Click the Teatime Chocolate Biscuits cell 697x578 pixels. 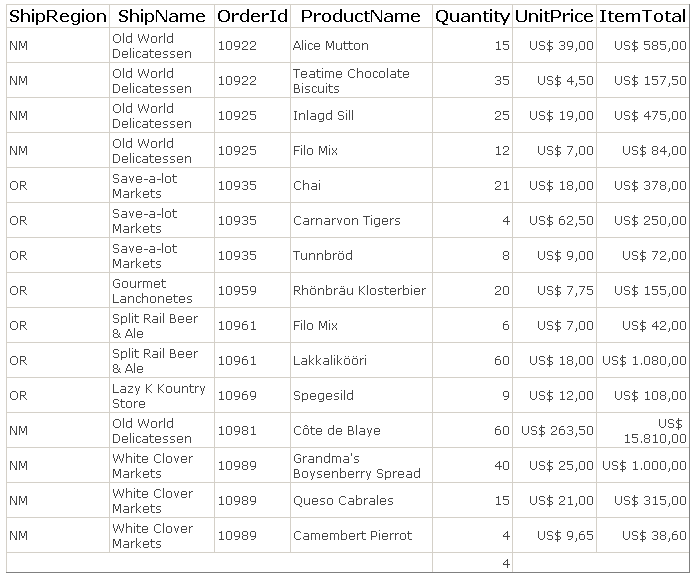351,81
